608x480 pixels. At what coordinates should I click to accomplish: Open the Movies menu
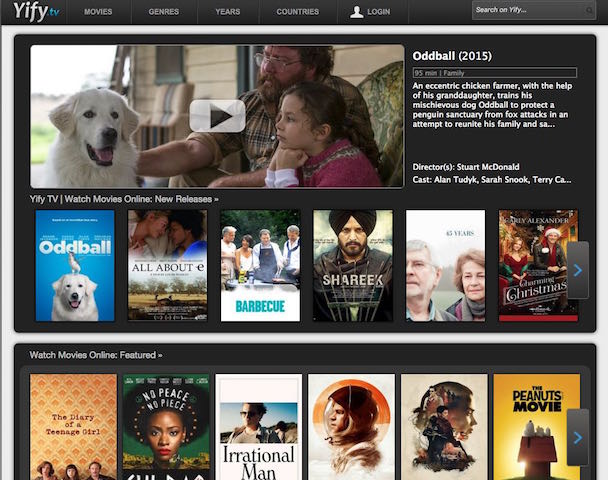click(98, 12)
